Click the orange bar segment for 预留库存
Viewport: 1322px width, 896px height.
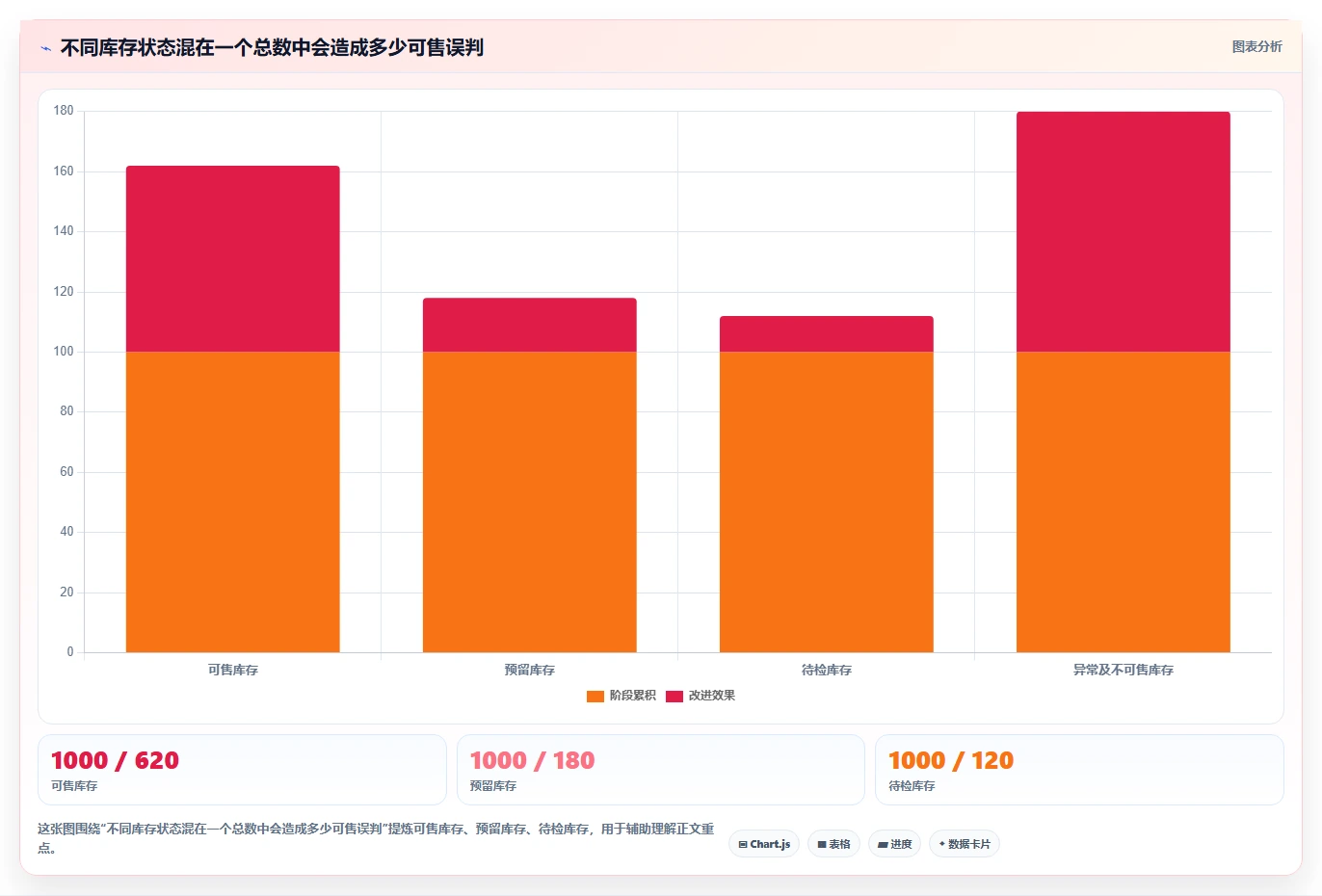coord(530,502)
